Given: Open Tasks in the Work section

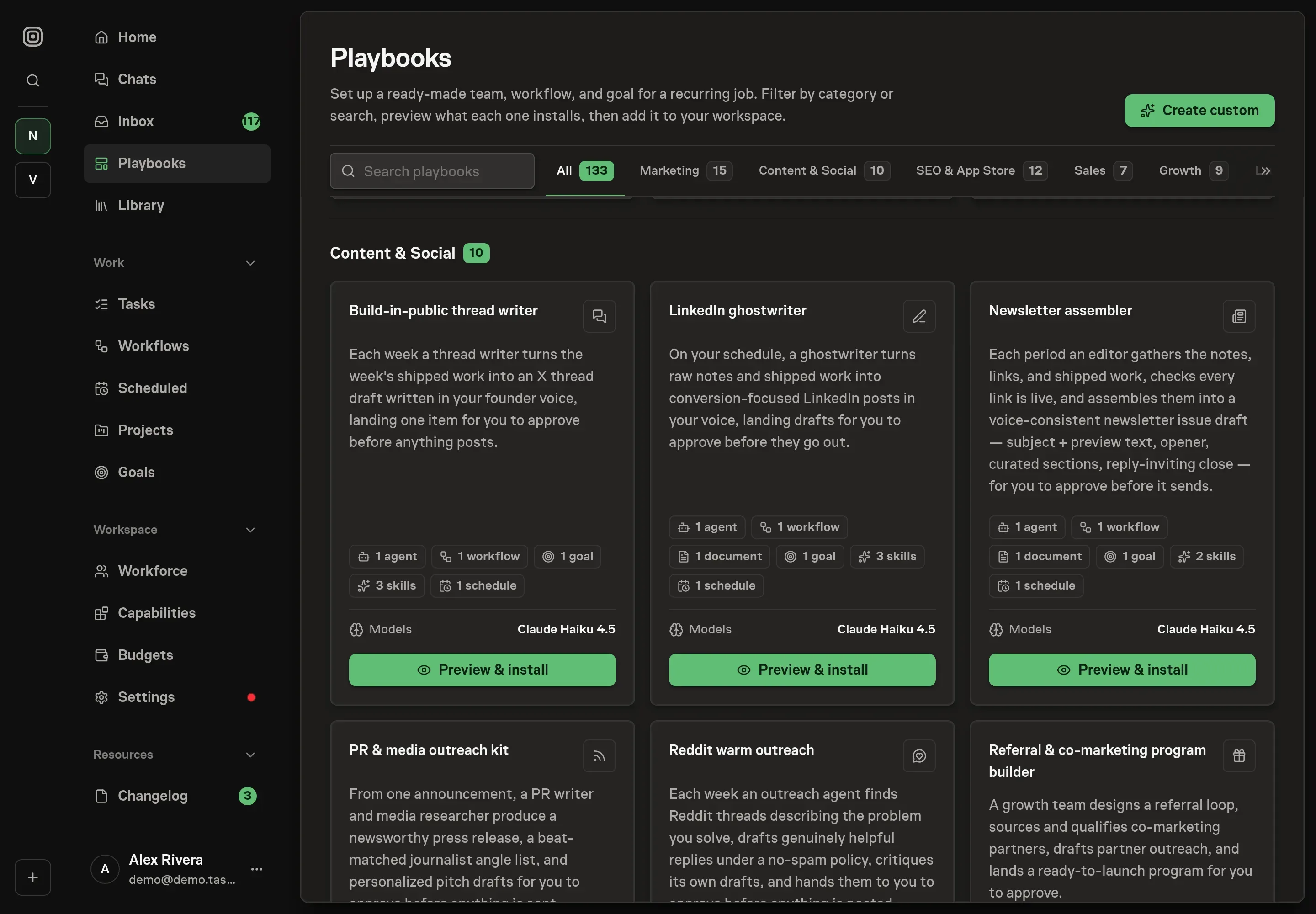Looking at the screenshot, I should (x=177, y=304).
